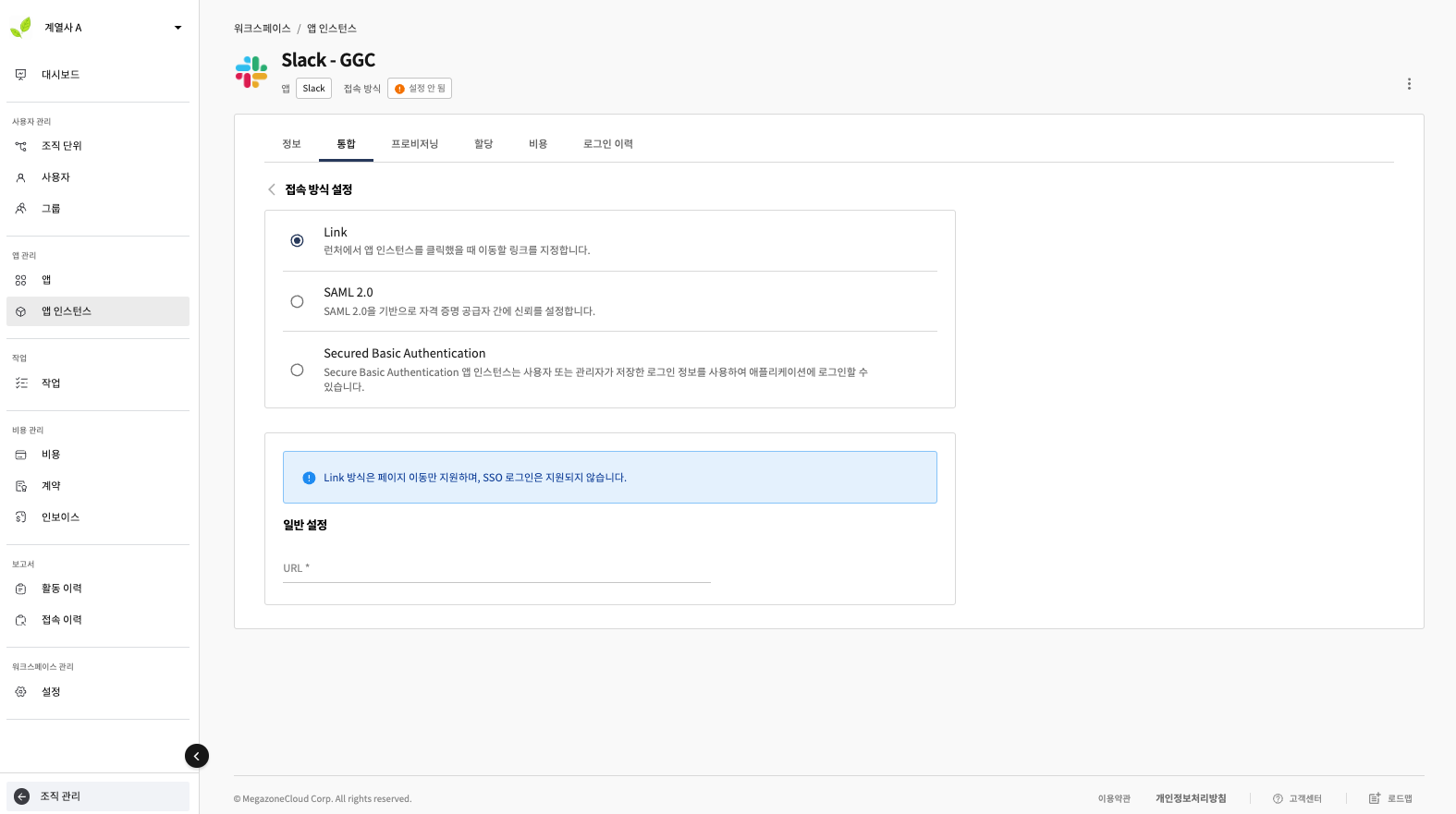
Task: Open 접속 이력 in the sidebar
Action: point(98,620)
